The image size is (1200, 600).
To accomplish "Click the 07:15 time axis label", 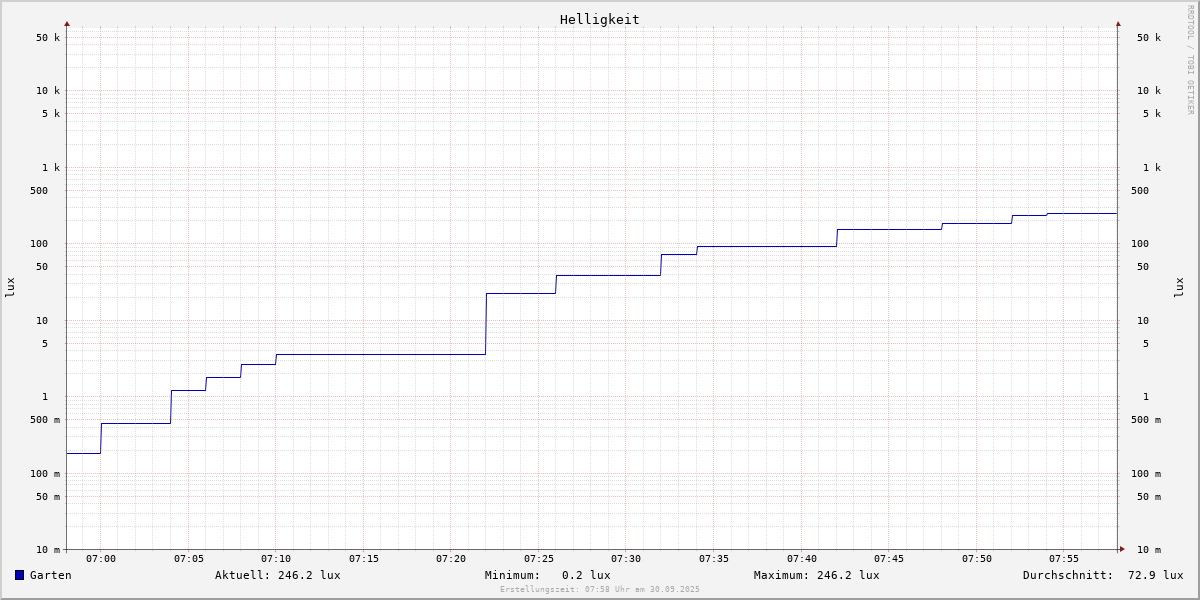I will (x=364, y=559).
